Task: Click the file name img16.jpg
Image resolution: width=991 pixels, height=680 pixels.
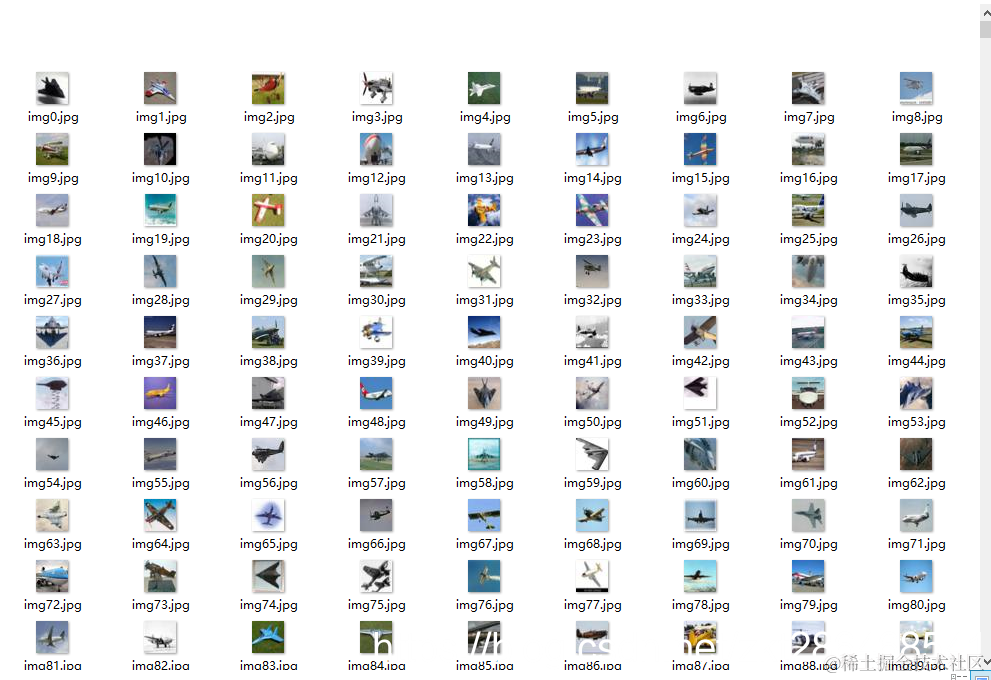Action: 809,178
